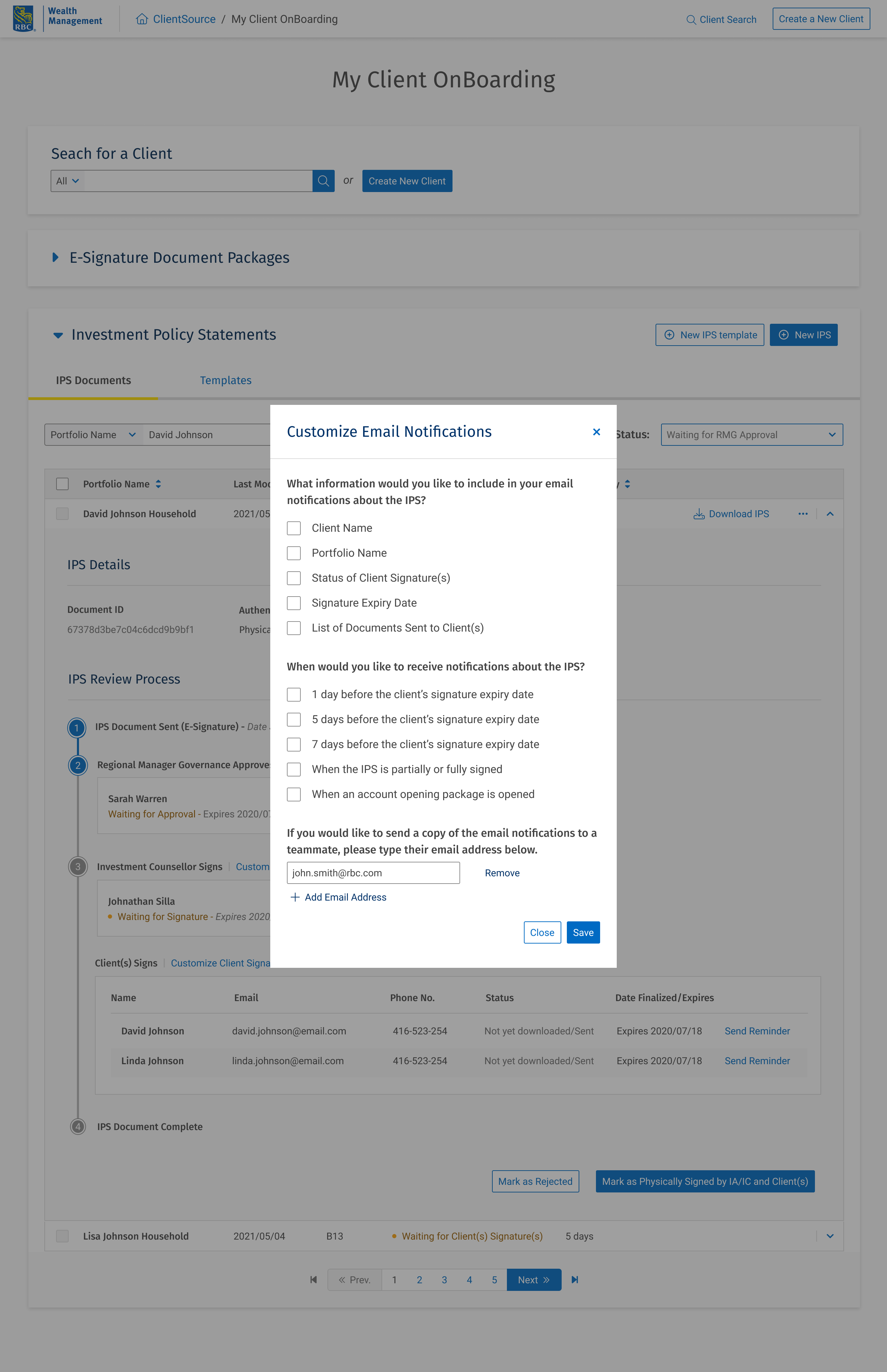Save the email notification settings
Viewport: 887px width, 1372px height.
582,932
